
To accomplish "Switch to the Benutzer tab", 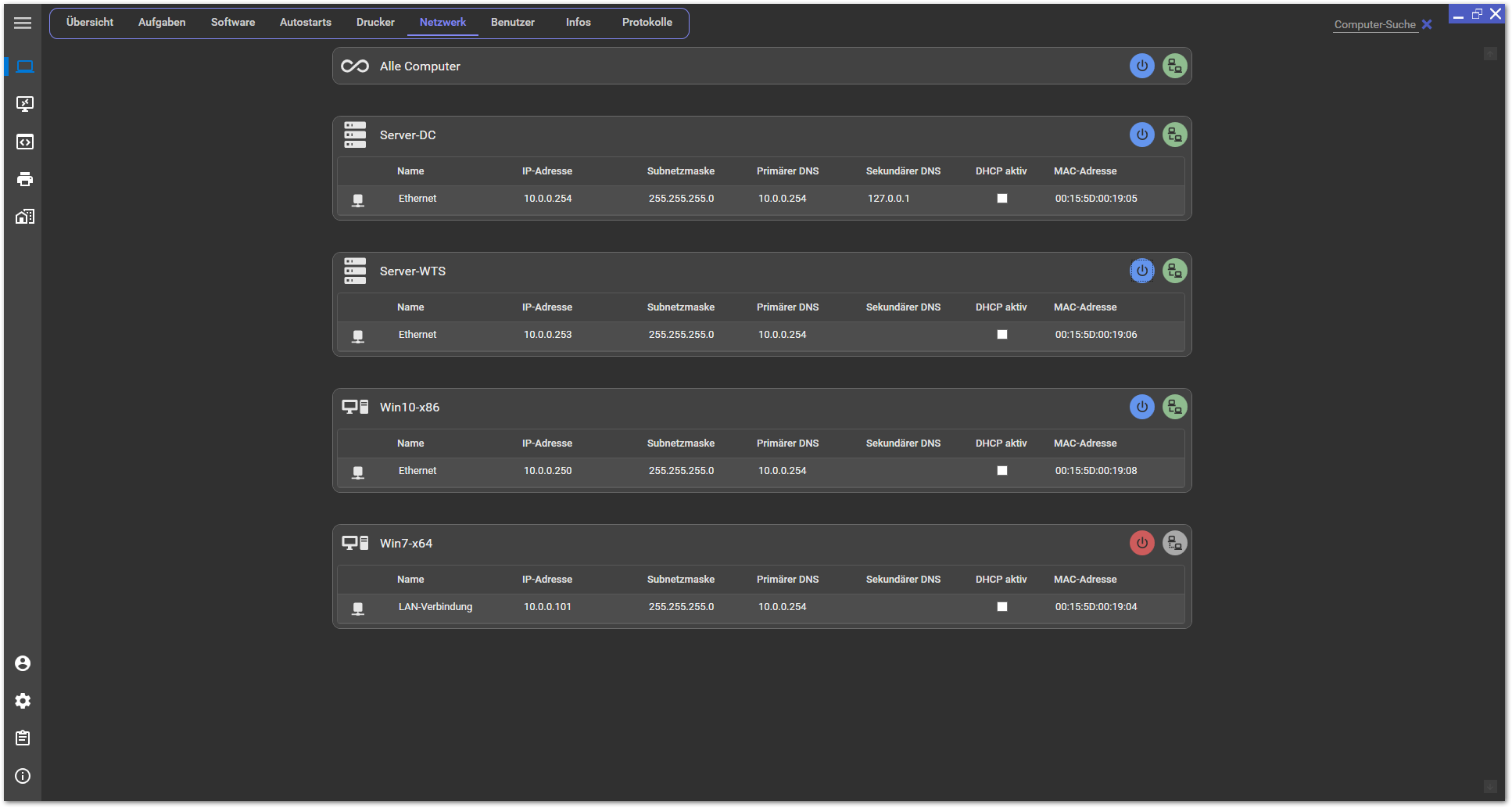I will point(513,23).
